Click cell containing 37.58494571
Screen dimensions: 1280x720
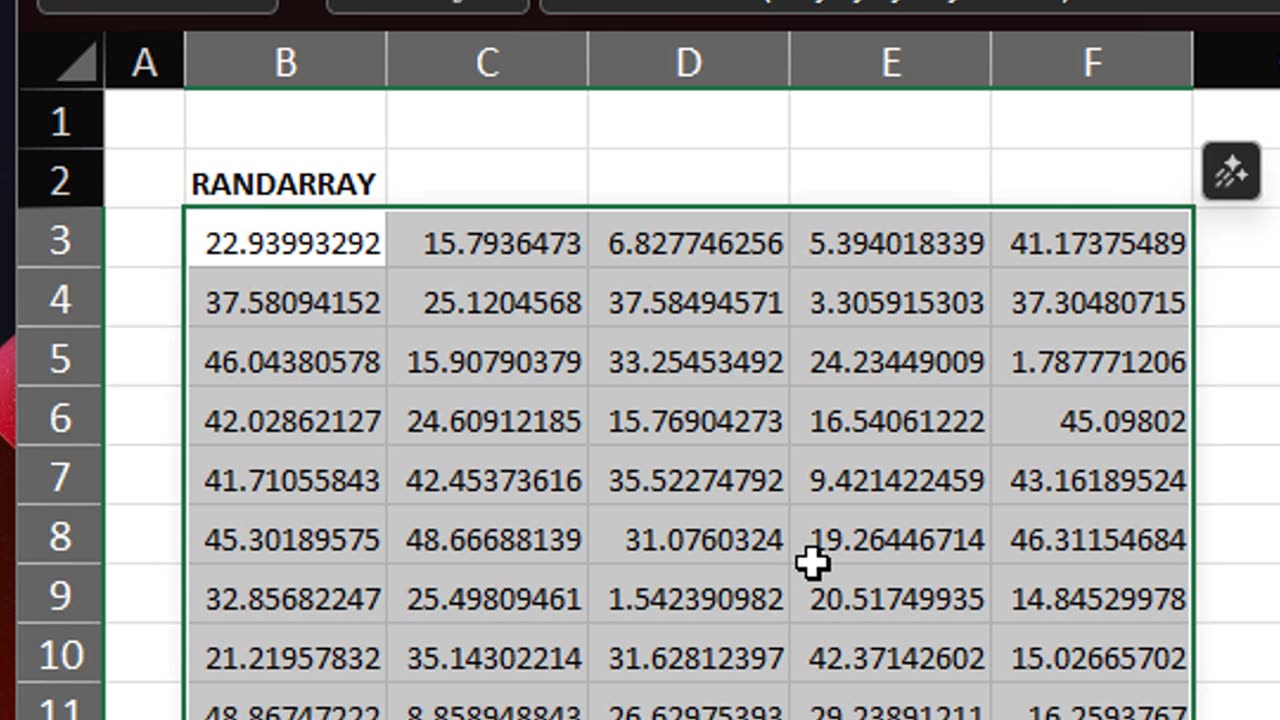pos(689,298)
